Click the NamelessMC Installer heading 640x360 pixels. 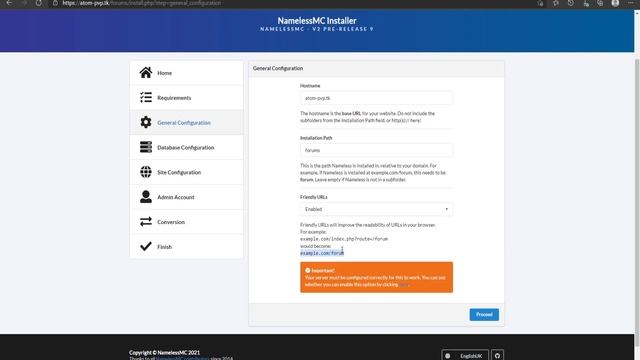coord(317,20)
